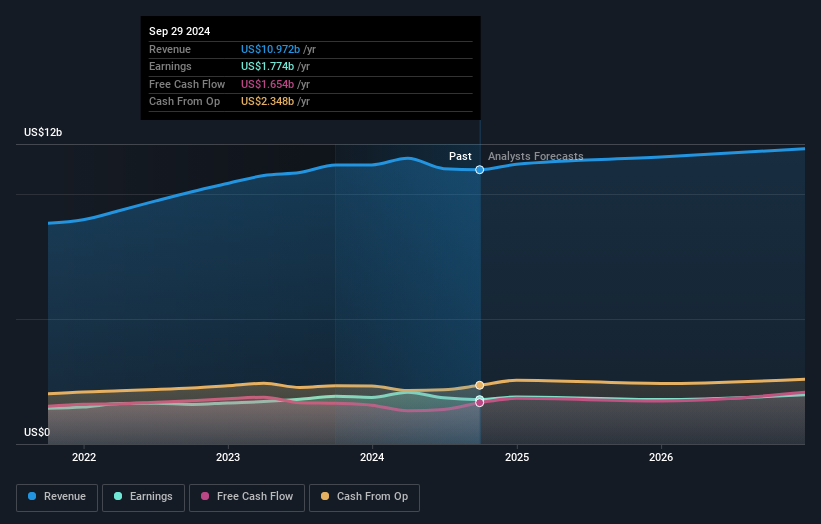Click the US$0 y-axis label
This screenshot has height=524, width=821.
(x=37, y=432)
